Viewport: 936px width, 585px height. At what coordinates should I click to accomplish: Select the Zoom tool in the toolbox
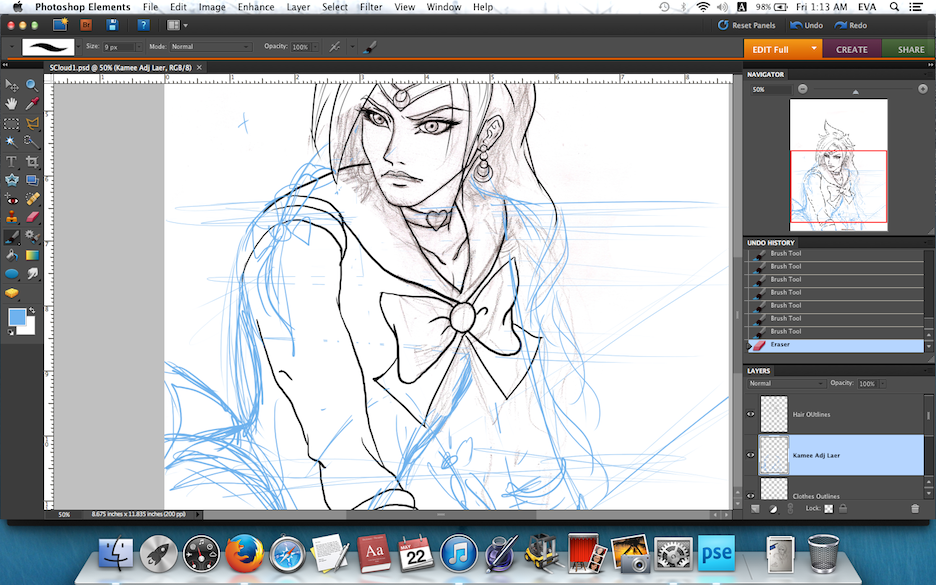[32, 86]
